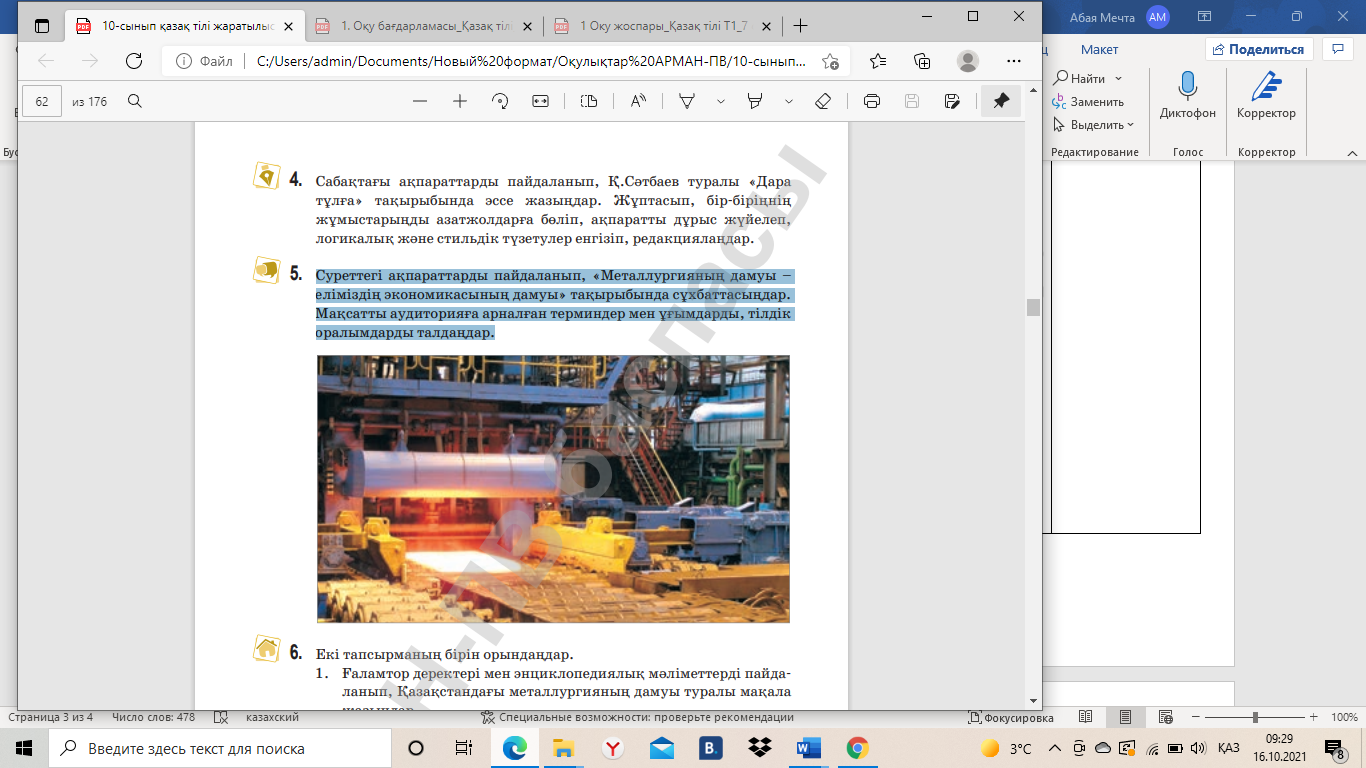
Task: Toggle the page view icon in PDF toolbar
Action: (x=589, y=101)
